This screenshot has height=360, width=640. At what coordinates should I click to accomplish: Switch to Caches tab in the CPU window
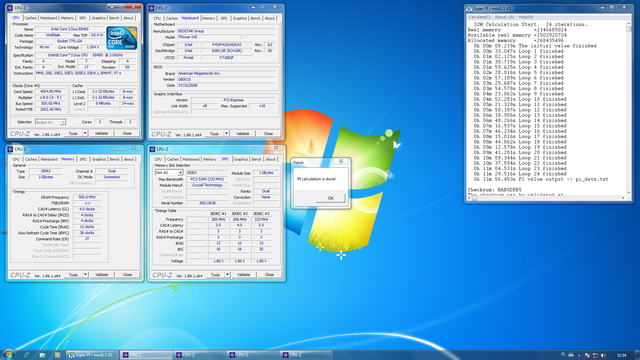click(x=31, y=18)
